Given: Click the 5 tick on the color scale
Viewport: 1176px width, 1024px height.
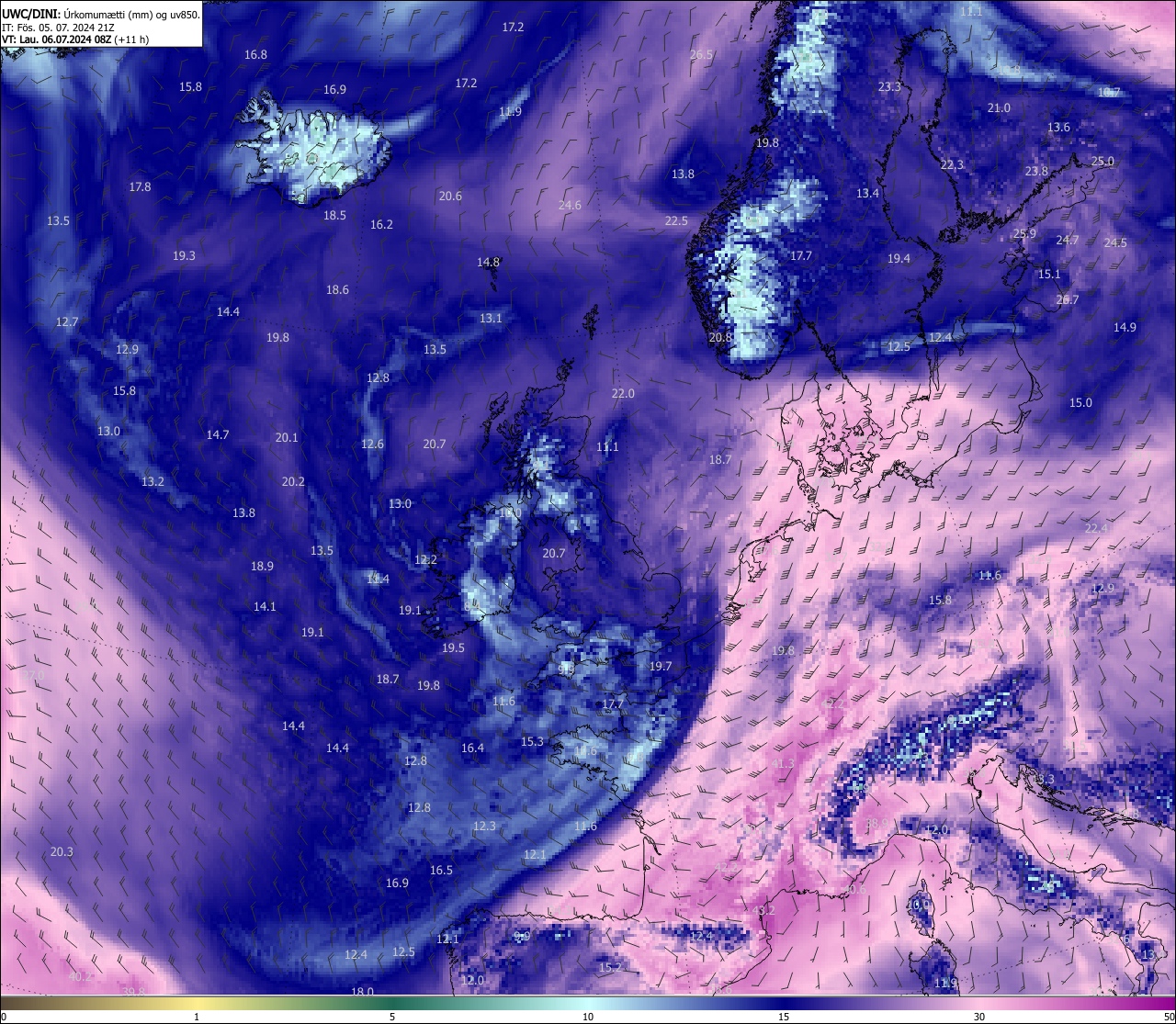Looking at the screenshot, I should (x=392, y=1017).
